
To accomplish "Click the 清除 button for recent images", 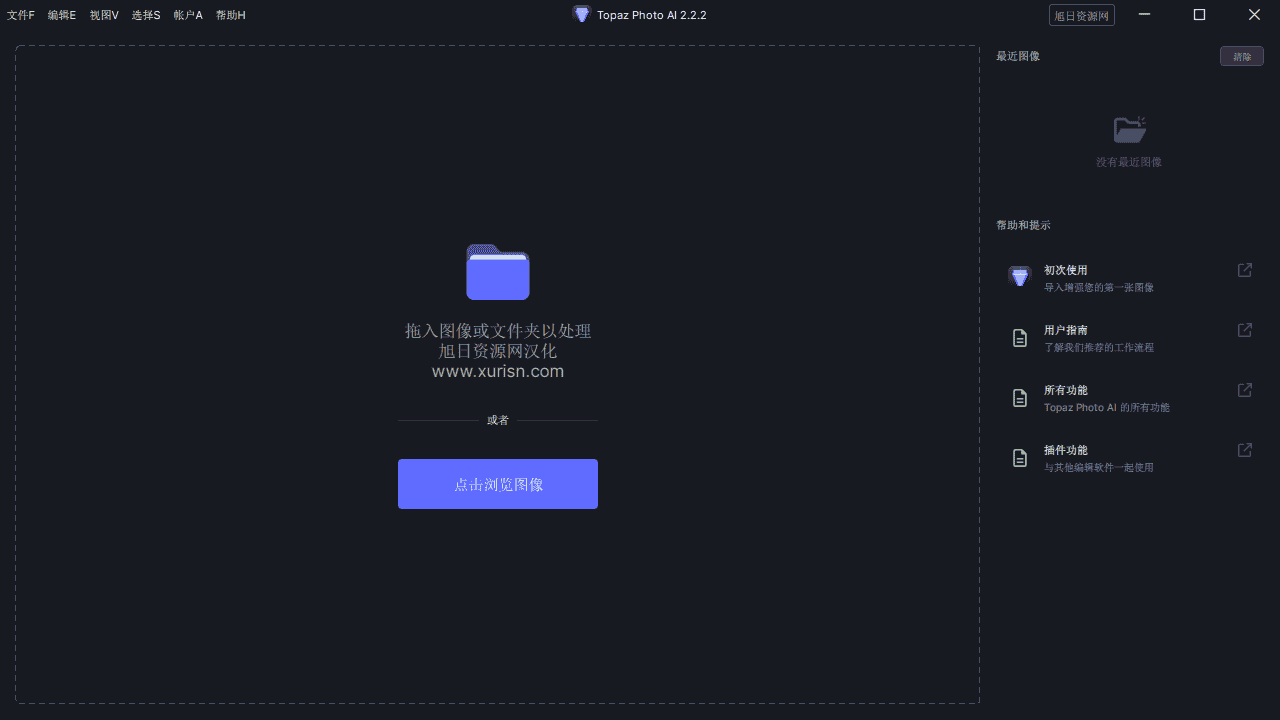I will [x=1241, y=57].
